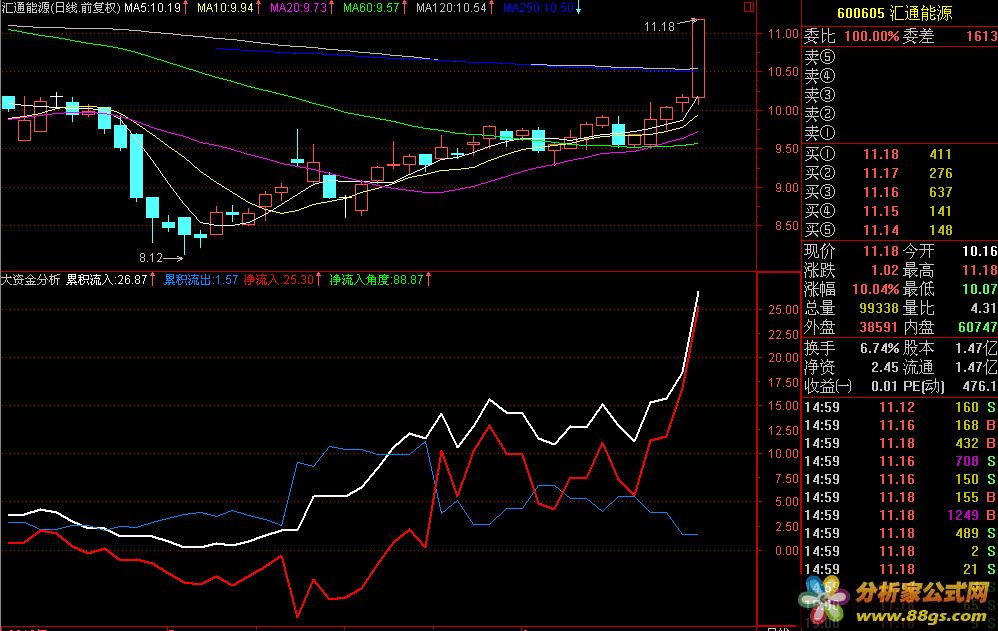The height and width of the screenshot is (631, 998).
Task: Select the MA20:9.73 indicator label
Action: pos(298,8)
